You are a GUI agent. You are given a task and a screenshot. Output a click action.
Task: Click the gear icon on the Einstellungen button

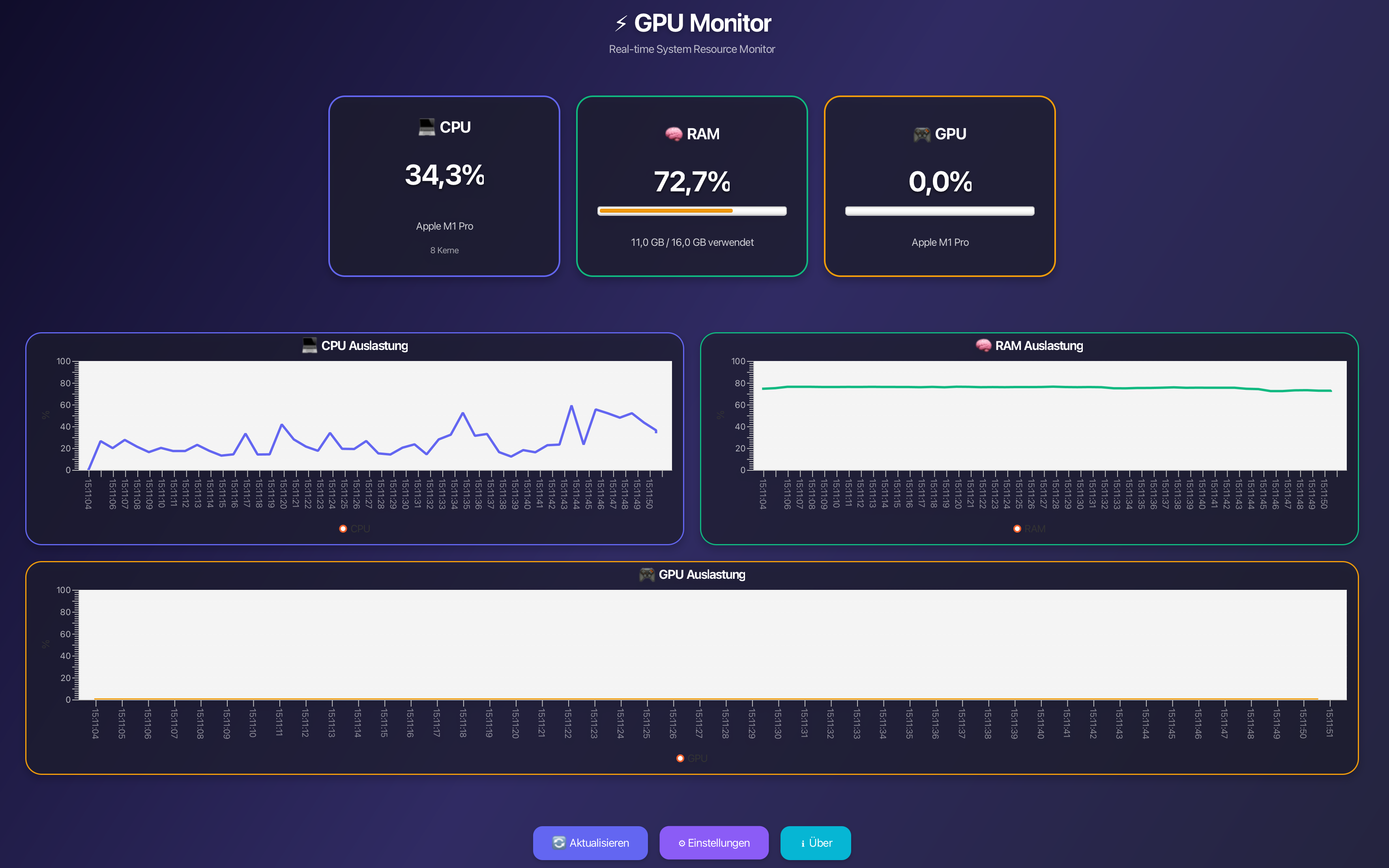coord(681,842)
